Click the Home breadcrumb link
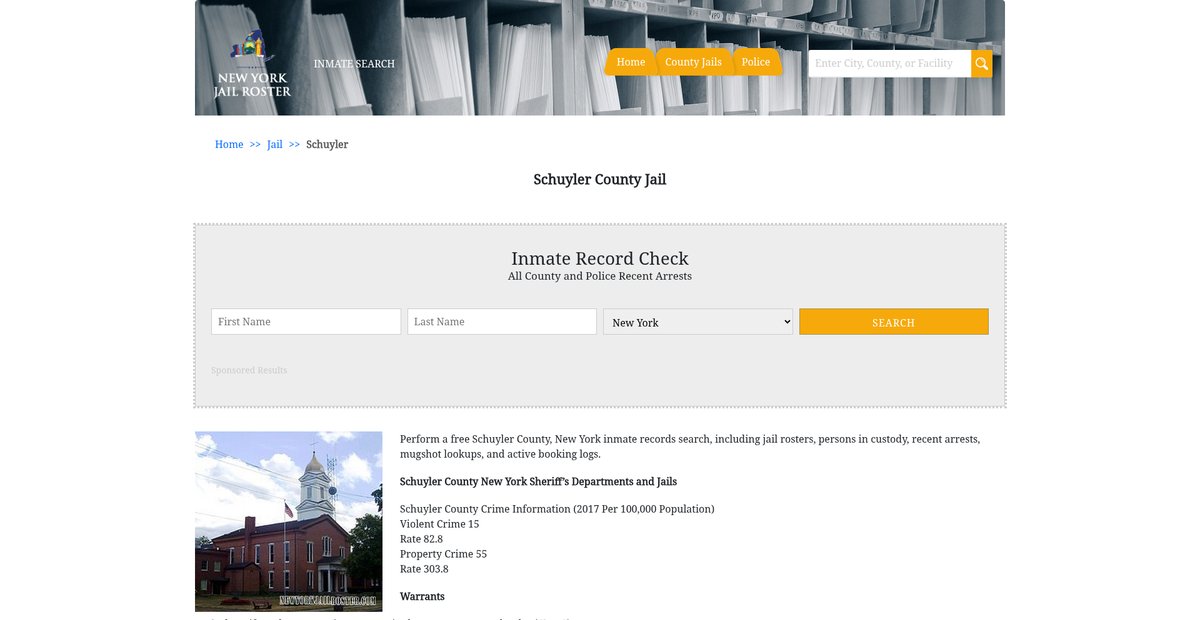The height and width of the screenshot is (620, 1200). click(x=229, y=144)
